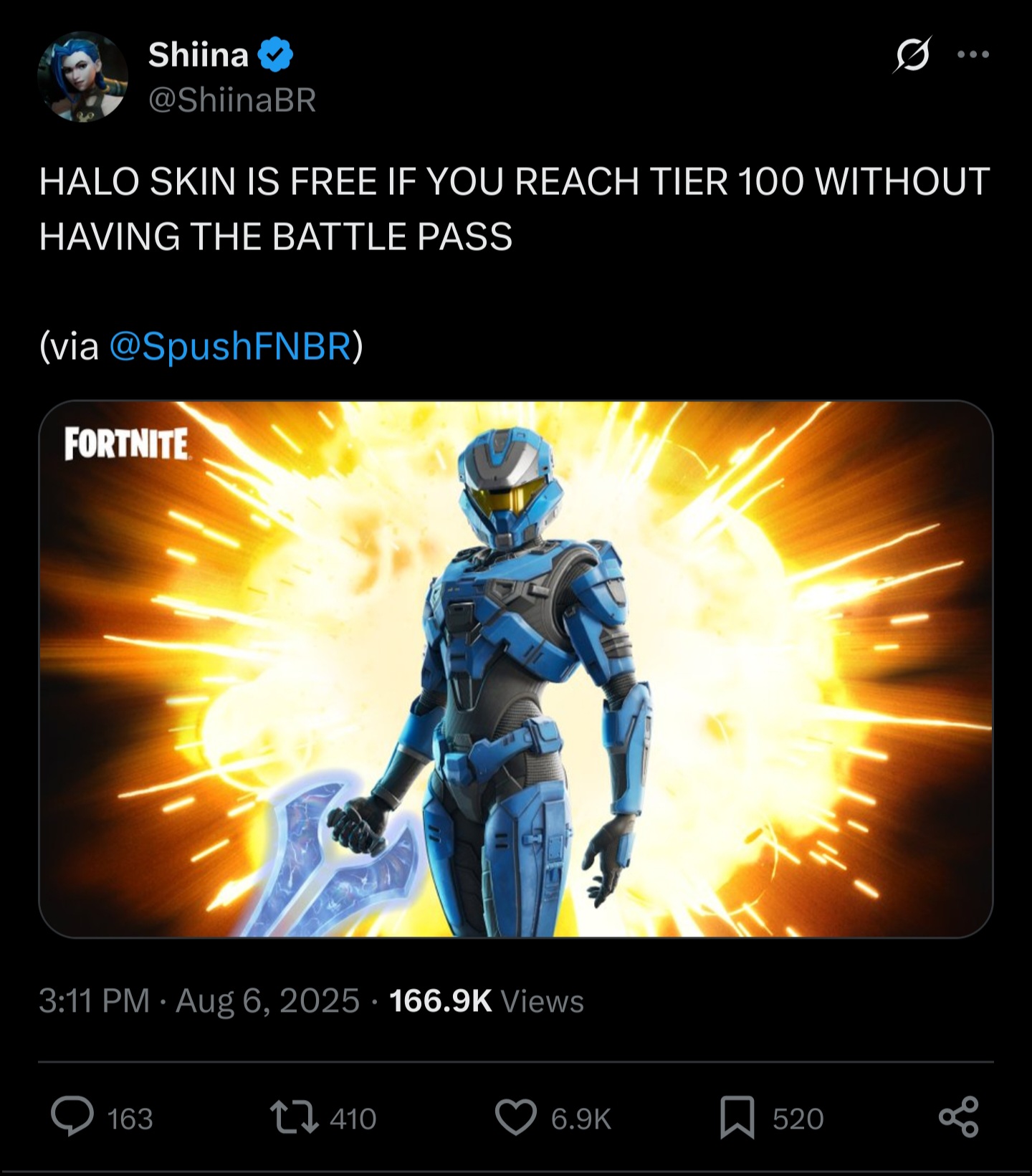View the 166.9K Views analytics
The height and width of the screenshot is (1176, 1032).
point(487,1000)
